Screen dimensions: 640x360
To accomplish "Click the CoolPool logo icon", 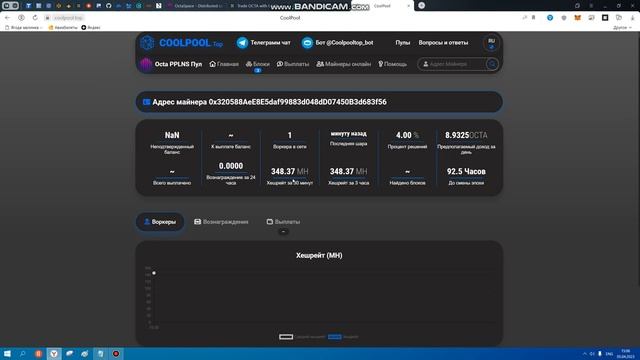I will (x=147, y=42).
